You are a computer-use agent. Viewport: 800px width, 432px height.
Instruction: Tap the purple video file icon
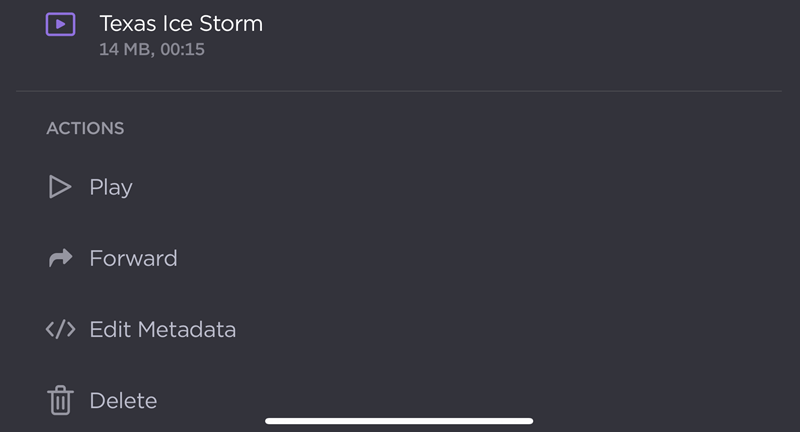pyautogui.click(x=60, y=24)
